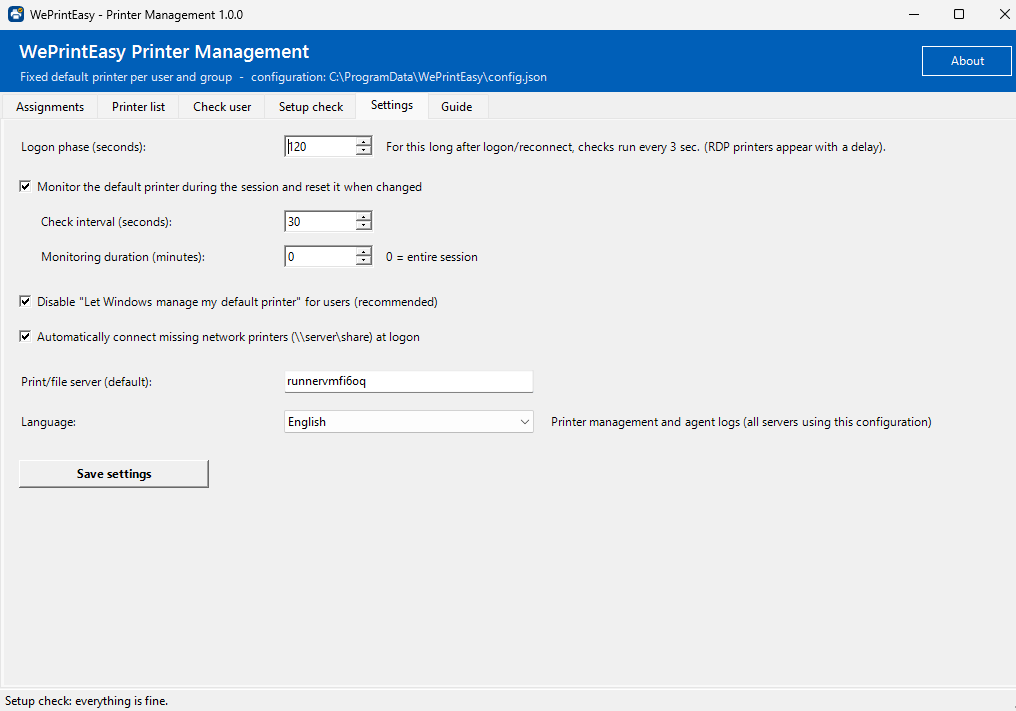Click the configuration path config.json text
This screenshot has height=711, width=1016.
[x=398, y=77]
